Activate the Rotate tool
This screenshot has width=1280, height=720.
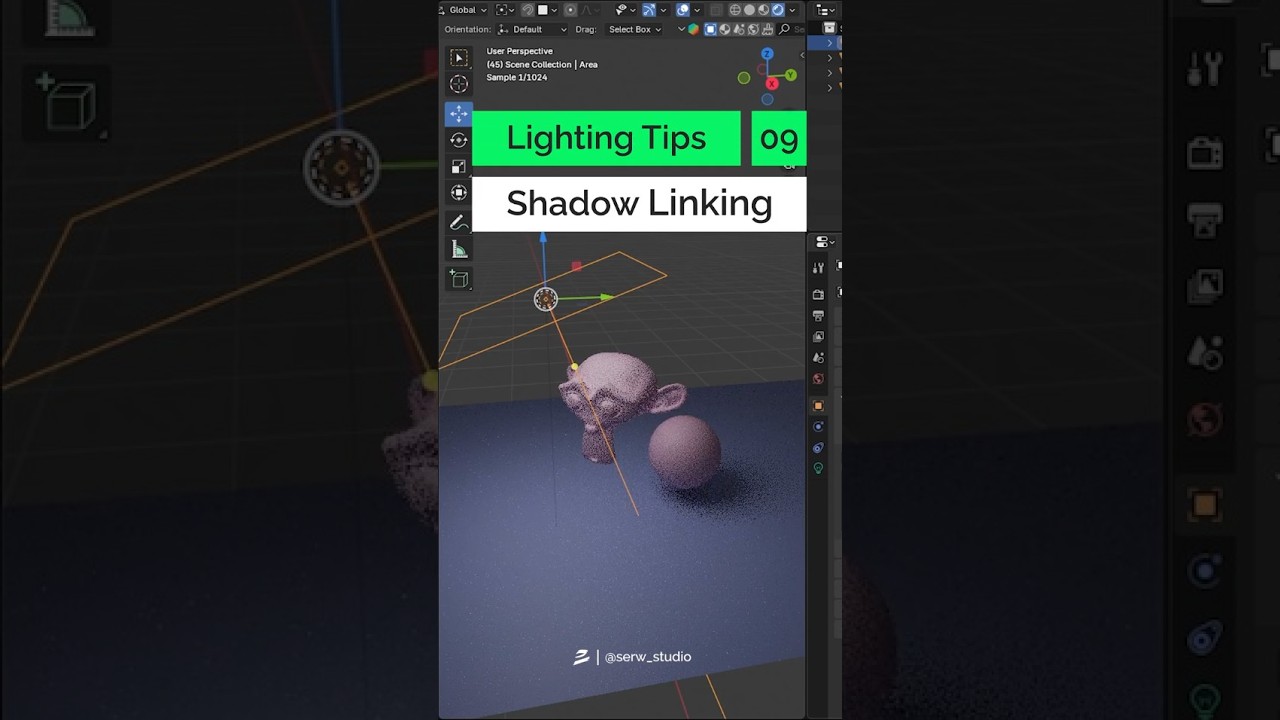pyautogui.click(x=458, y=140)
